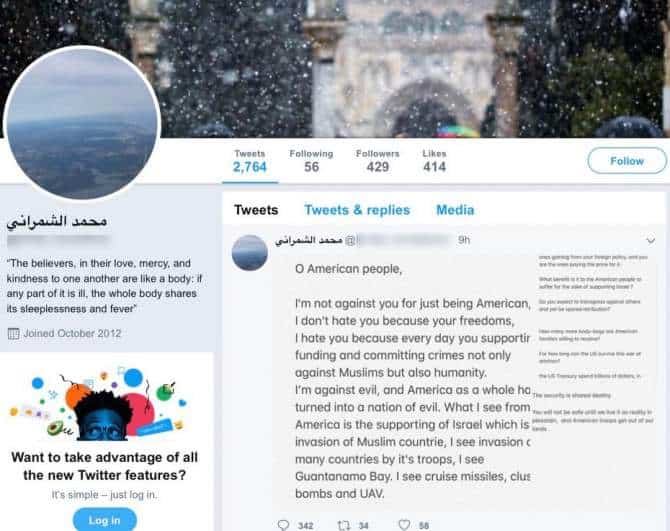Click the Follow button
This screenshot has height=531, width=670.
coord(627,161)
